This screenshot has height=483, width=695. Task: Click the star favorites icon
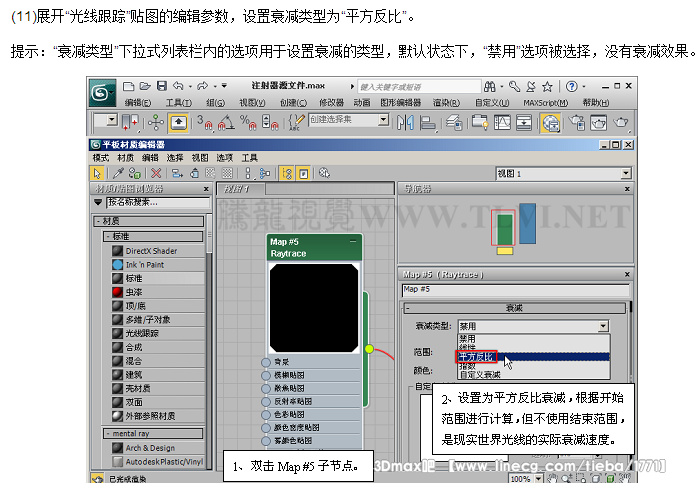[x=547, y=86]
